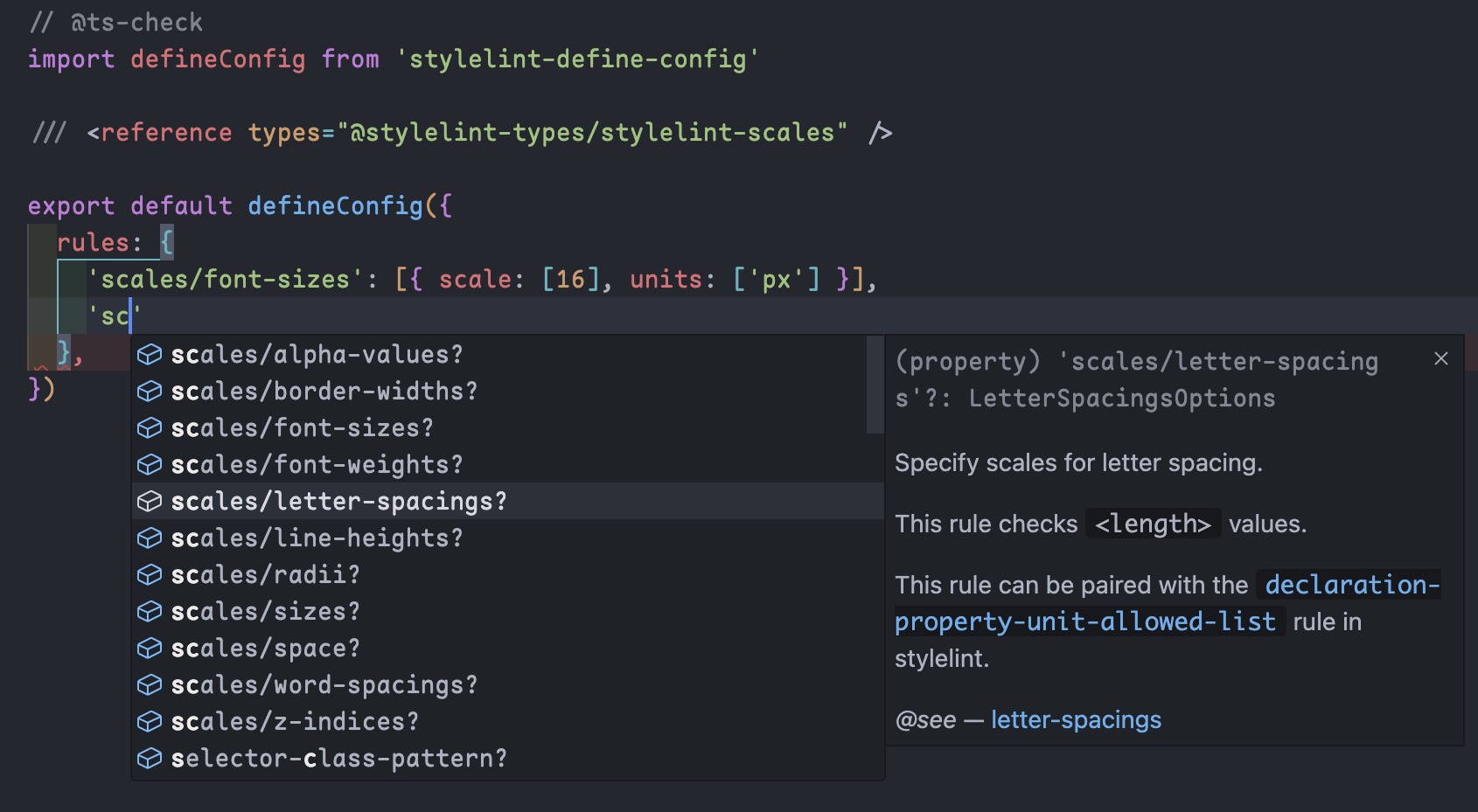This screenshot has width=1478, height=812.
Task: Click the closing brace with error squiggle
Action: [63, 352]
